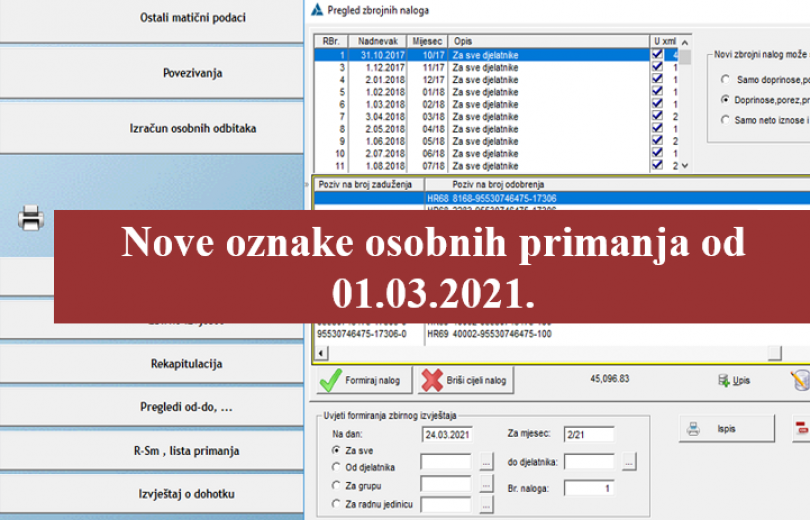
Task: Select Za sve radio button
Action: click(336, 450)
